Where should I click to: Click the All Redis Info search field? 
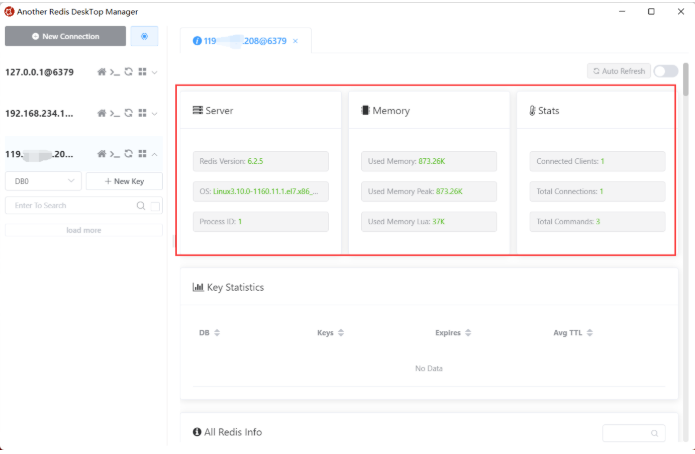tap(633, 433)
